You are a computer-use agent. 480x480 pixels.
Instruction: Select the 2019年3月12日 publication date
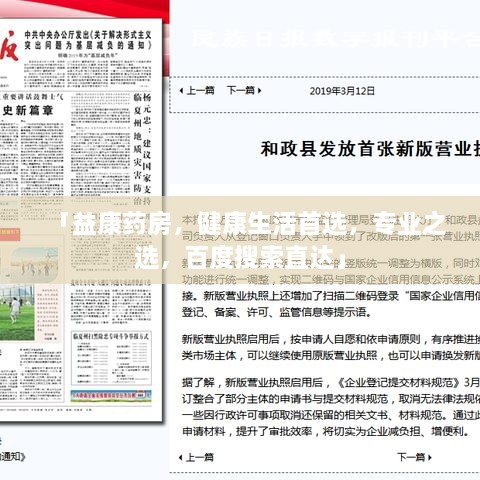[342, 91]
